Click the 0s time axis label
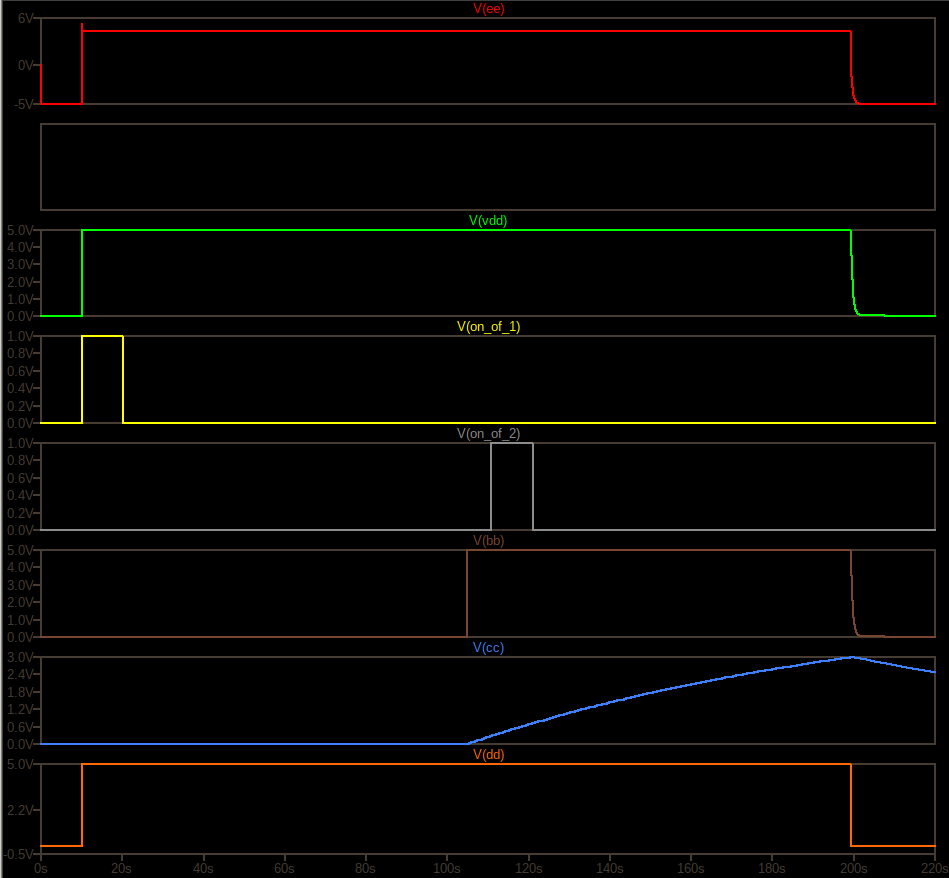The width and height of the screenshot is (949, 878). click(41, 868)
